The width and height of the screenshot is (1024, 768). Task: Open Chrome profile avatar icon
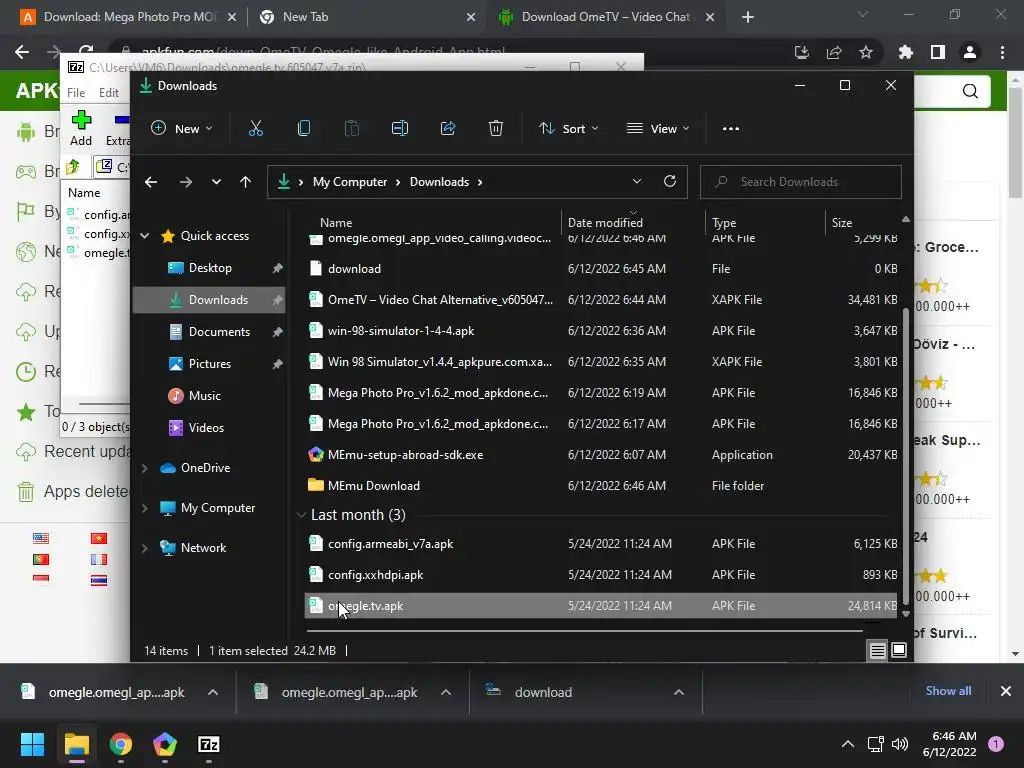pyautogui.click(x=970, y=52)
